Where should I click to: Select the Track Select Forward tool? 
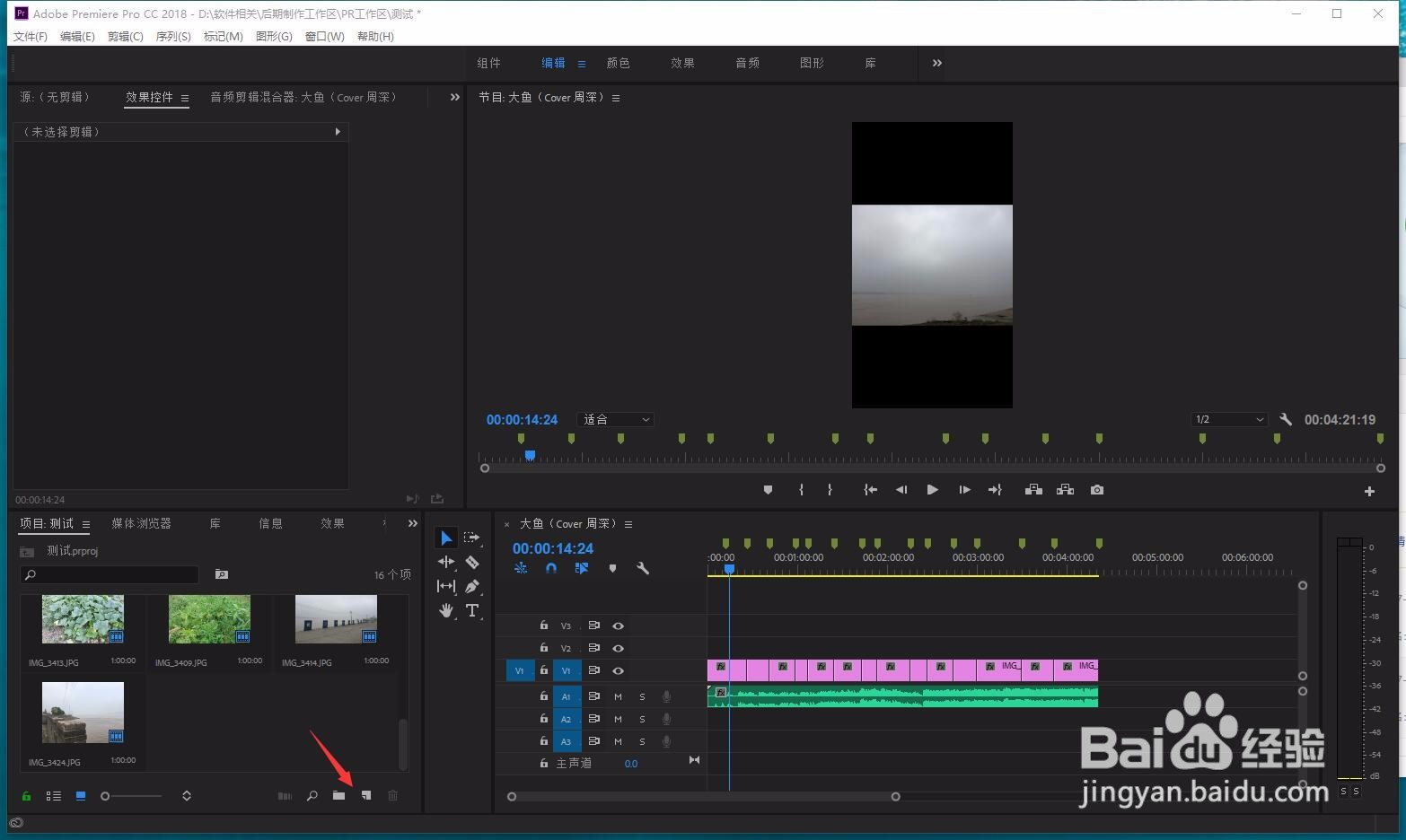point(472,538)
